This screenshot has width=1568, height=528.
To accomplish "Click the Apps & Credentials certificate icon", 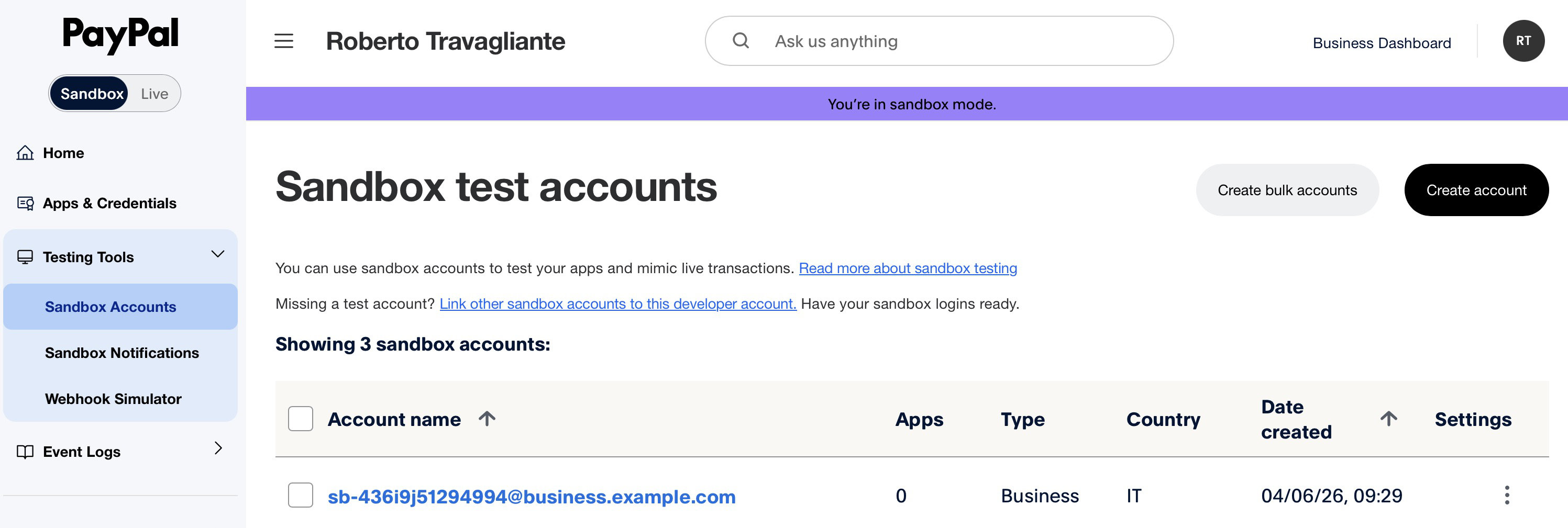I will [x=25, y=203].
